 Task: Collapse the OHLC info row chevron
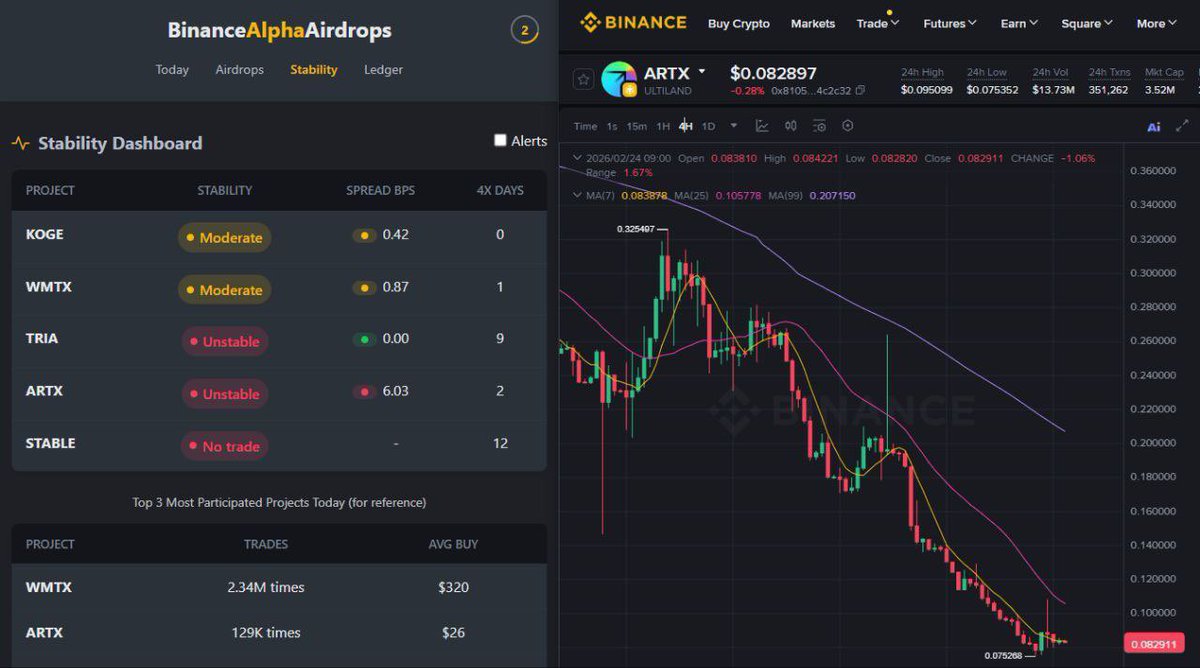coord(576,158)
